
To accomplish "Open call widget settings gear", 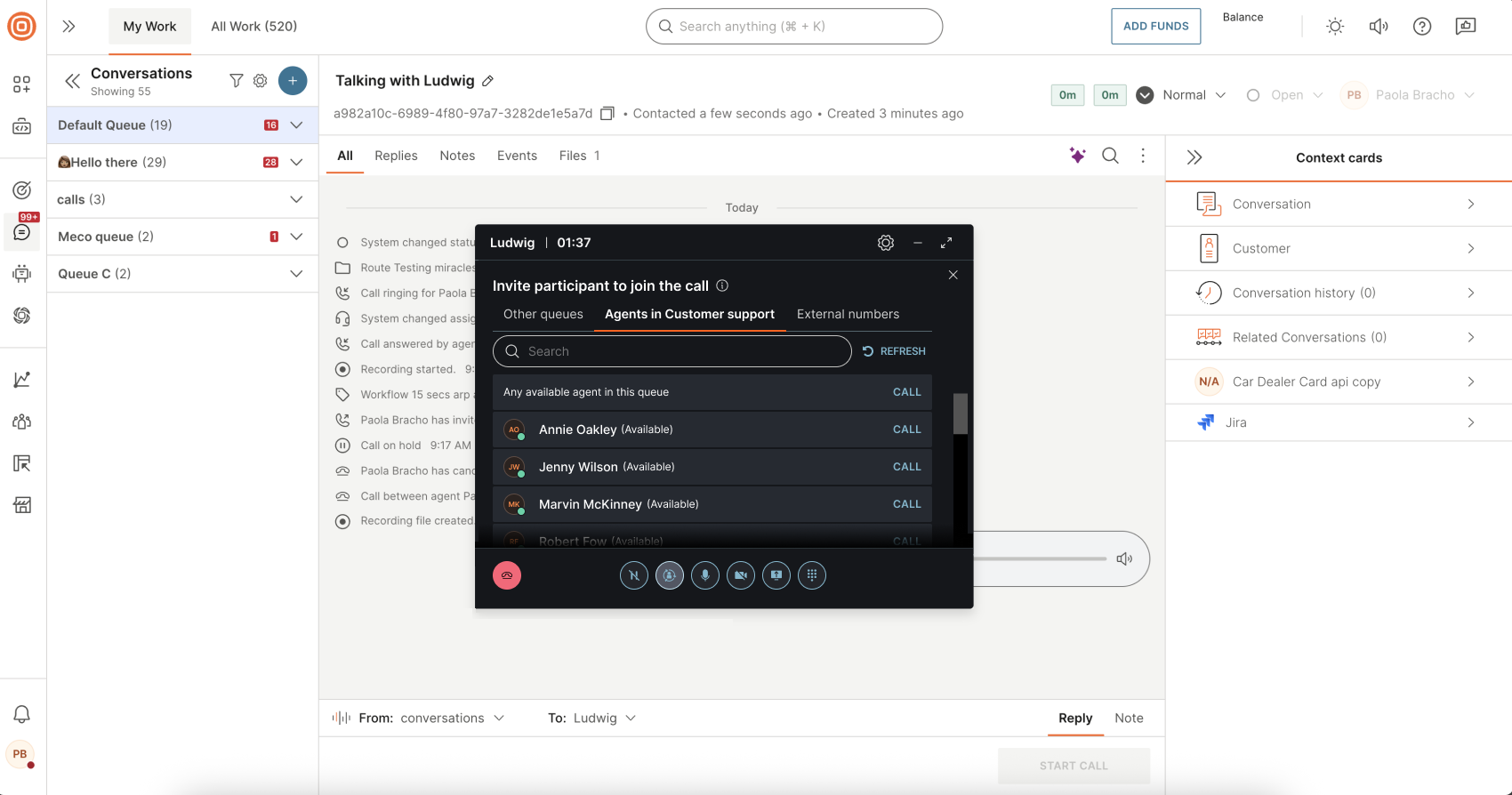I will [x=886, y=243].
